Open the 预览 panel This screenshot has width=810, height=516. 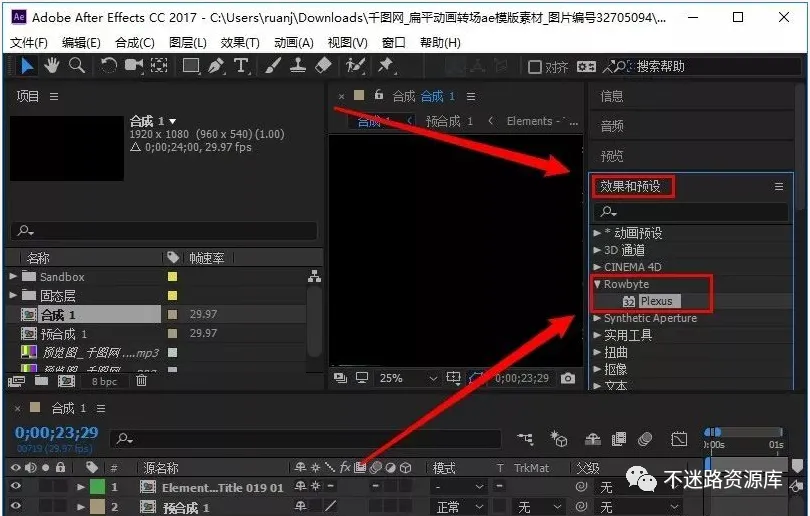(612, 156)
